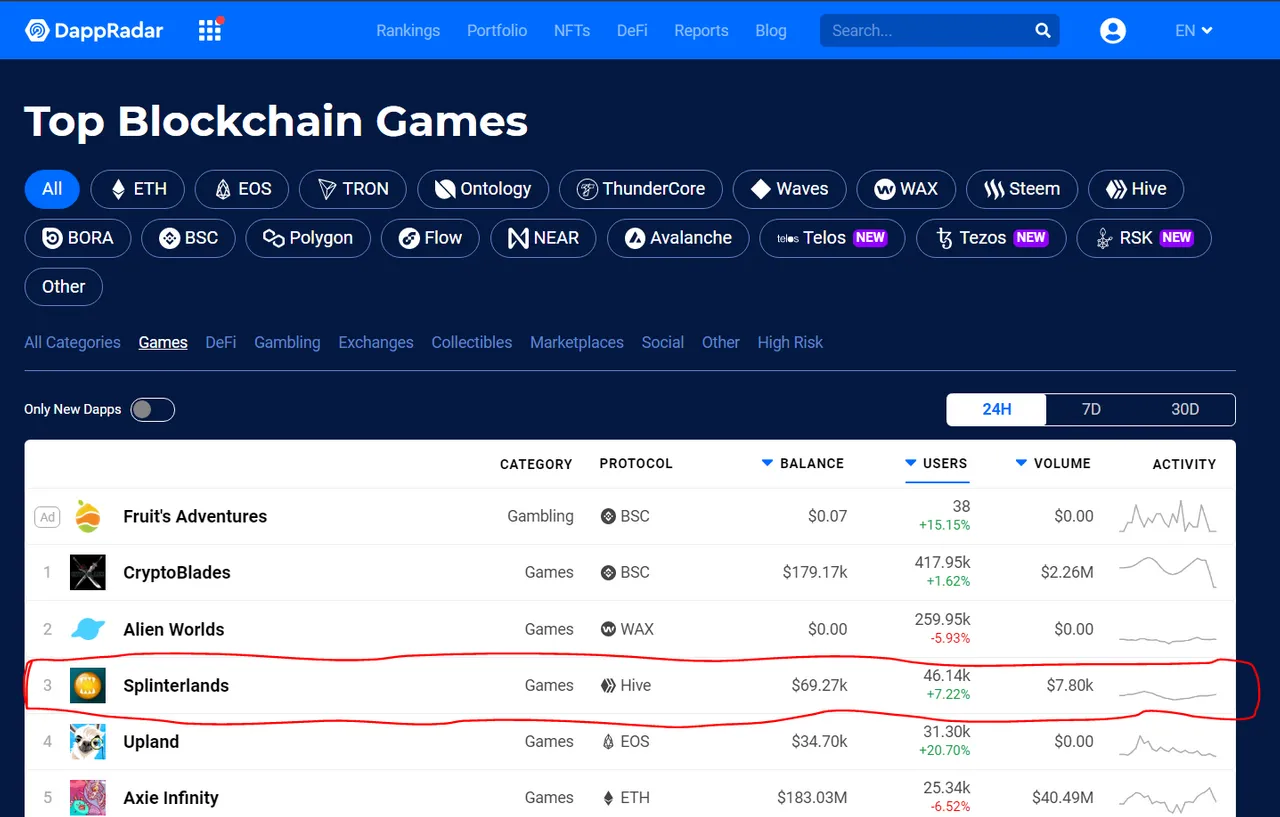Filter games by Waves chain
This screenshot has width=1280, height=817.
(790, 189)
